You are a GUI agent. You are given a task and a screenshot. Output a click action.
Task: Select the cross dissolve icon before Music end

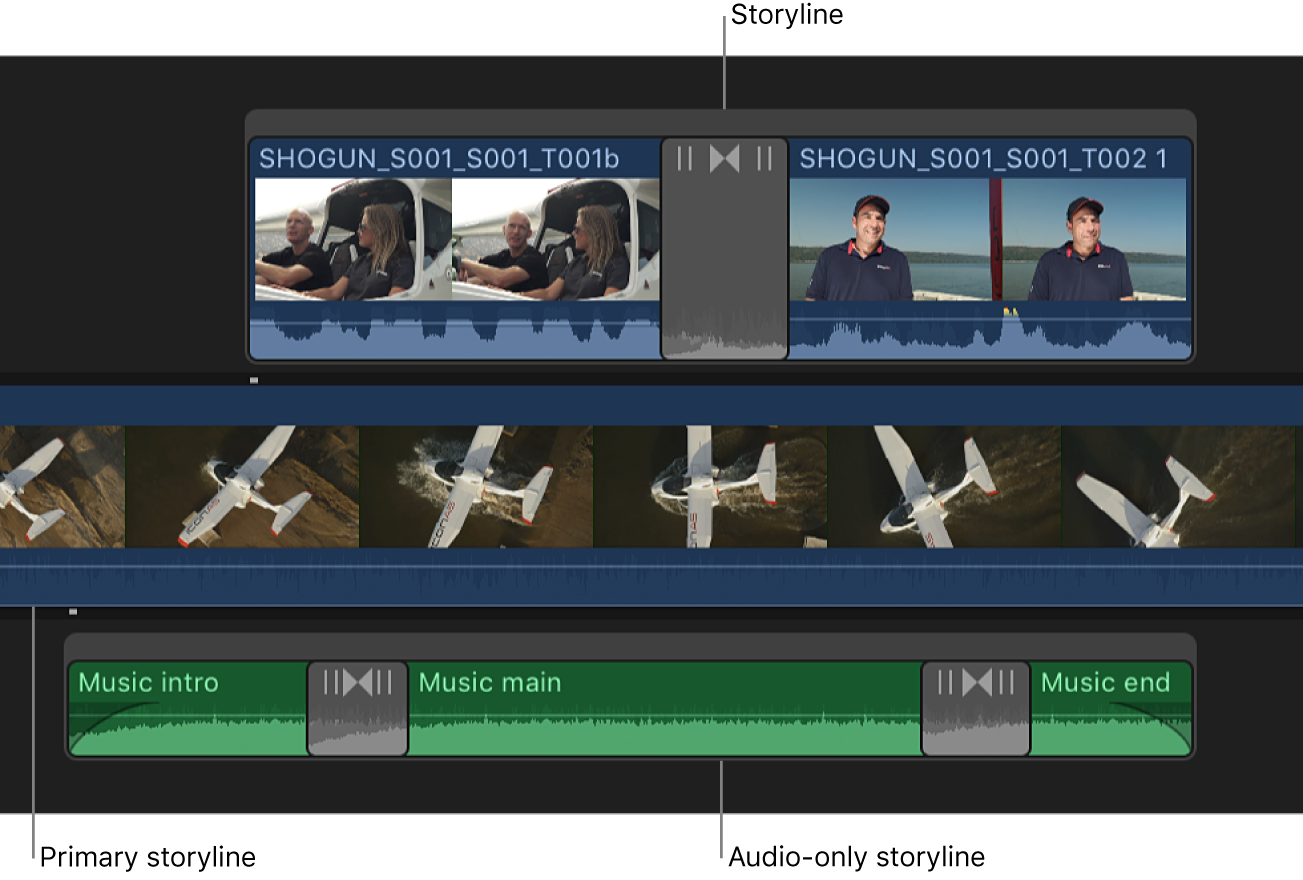975,683
